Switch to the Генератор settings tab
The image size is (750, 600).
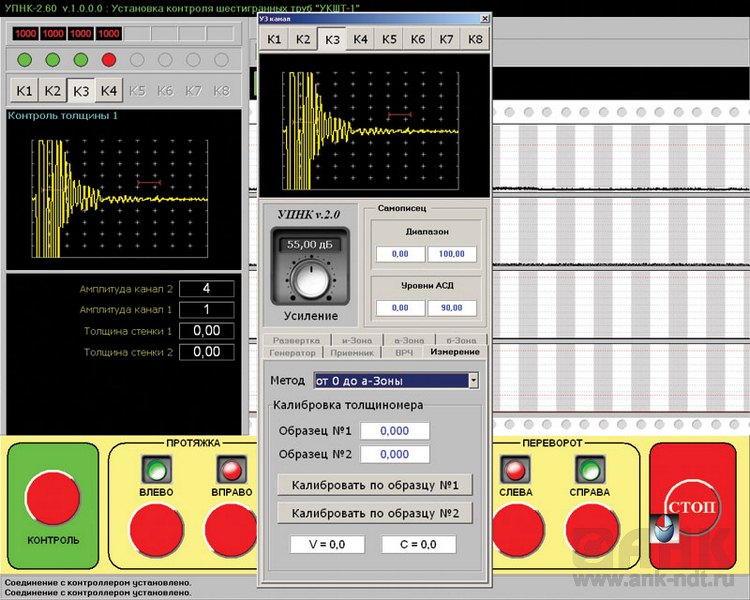pyautogui.click(x=292, y=352)
